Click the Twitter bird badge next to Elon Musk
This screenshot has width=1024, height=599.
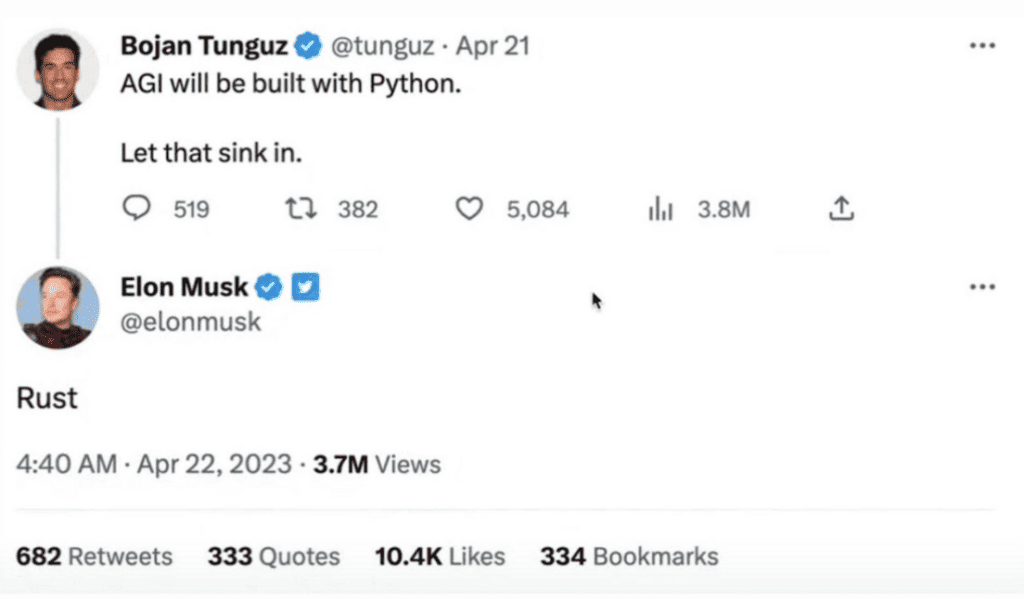[x=305, y=287]
